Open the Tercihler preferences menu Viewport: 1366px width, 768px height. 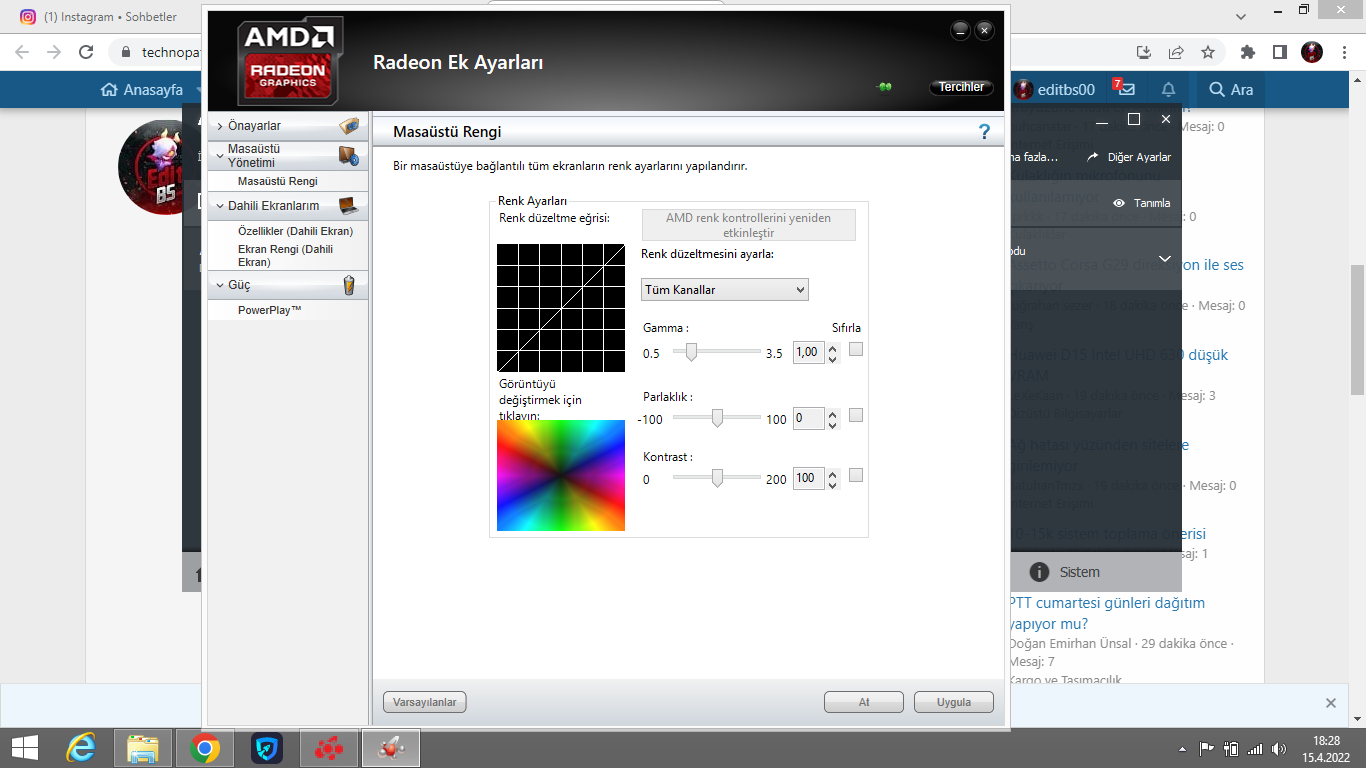pos(962,87)
